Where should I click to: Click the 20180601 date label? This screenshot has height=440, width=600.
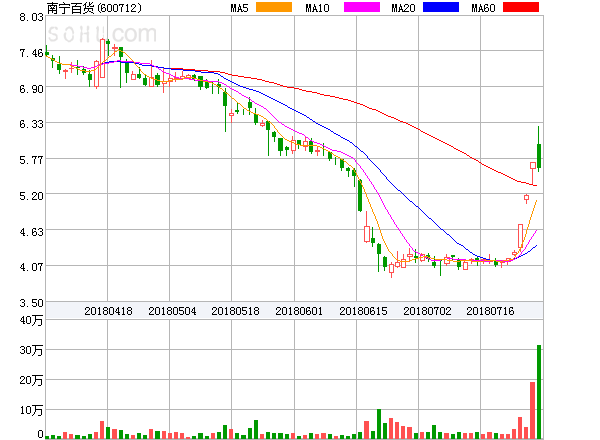[x=299, y=311]
